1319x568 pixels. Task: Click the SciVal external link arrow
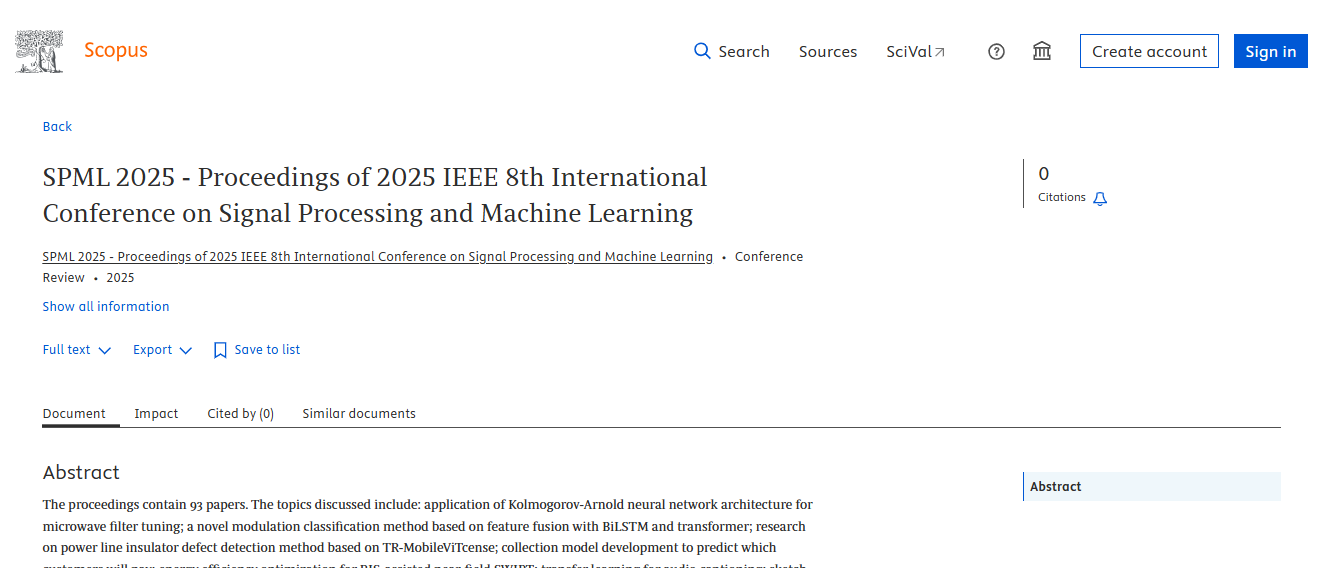point(939,52)
